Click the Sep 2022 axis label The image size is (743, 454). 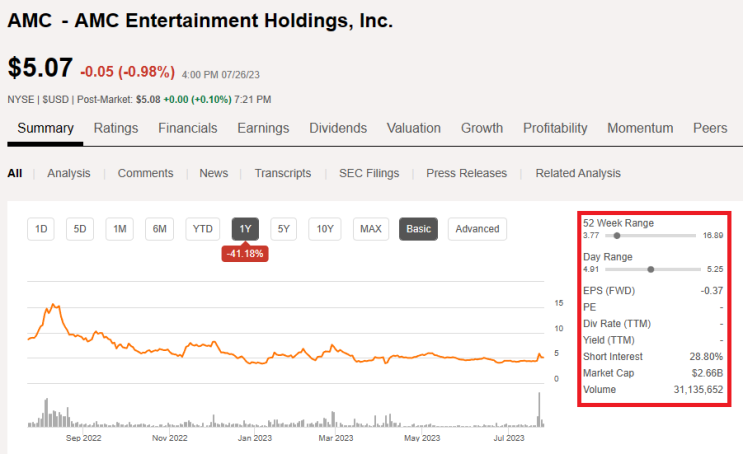(83, 438)
